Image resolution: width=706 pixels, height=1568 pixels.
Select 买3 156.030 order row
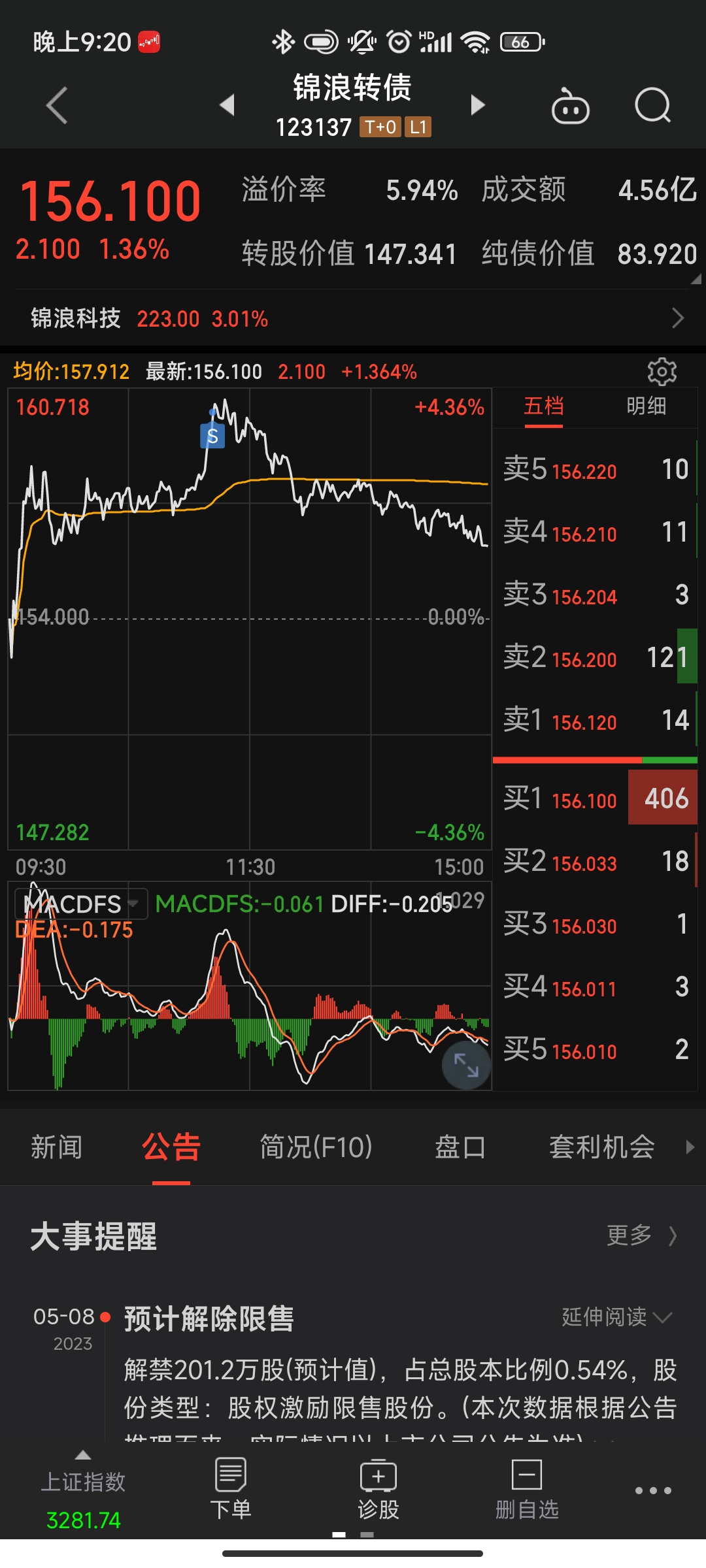595,924
